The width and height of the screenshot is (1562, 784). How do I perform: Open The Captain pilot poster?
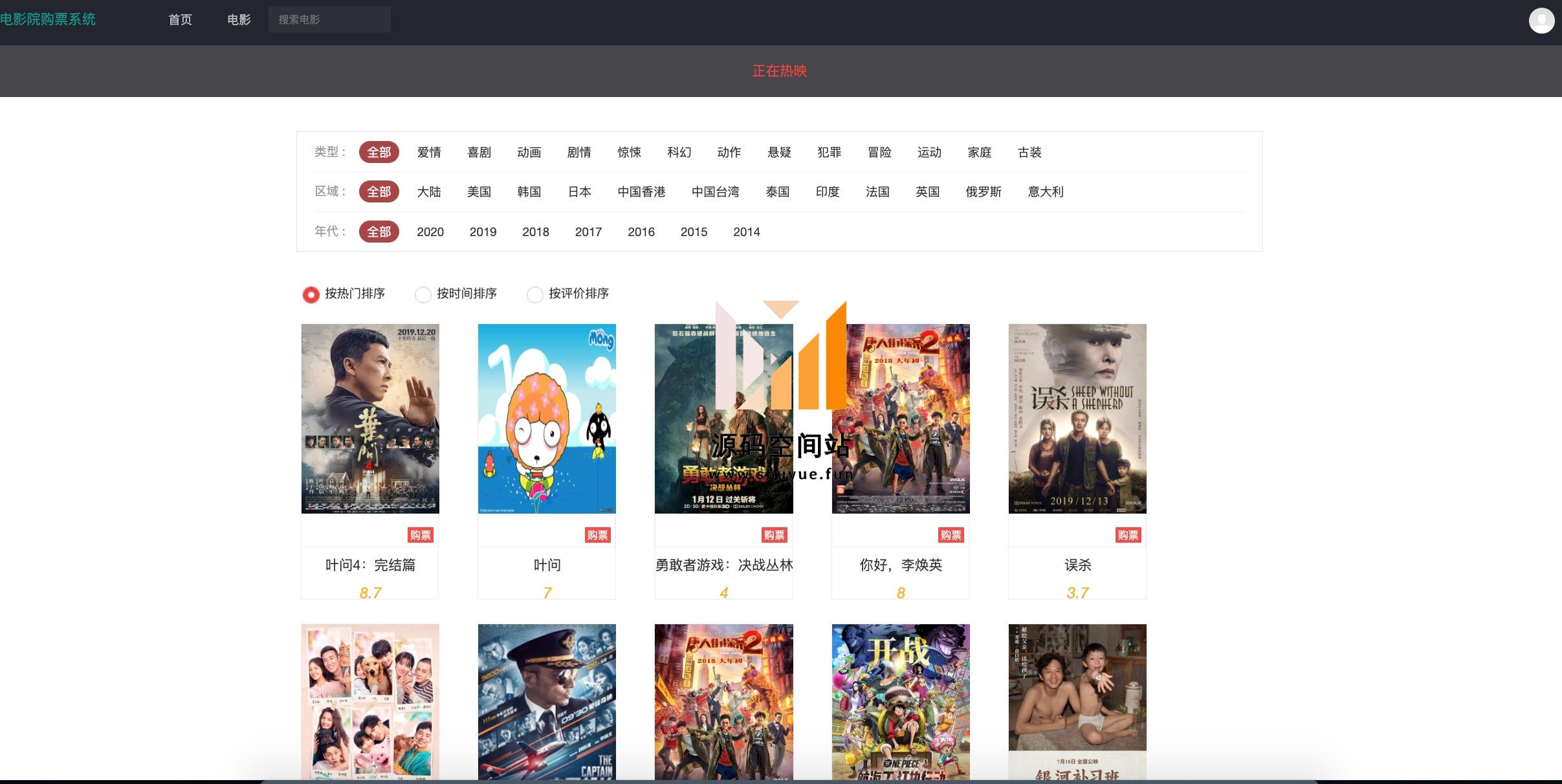547,702
